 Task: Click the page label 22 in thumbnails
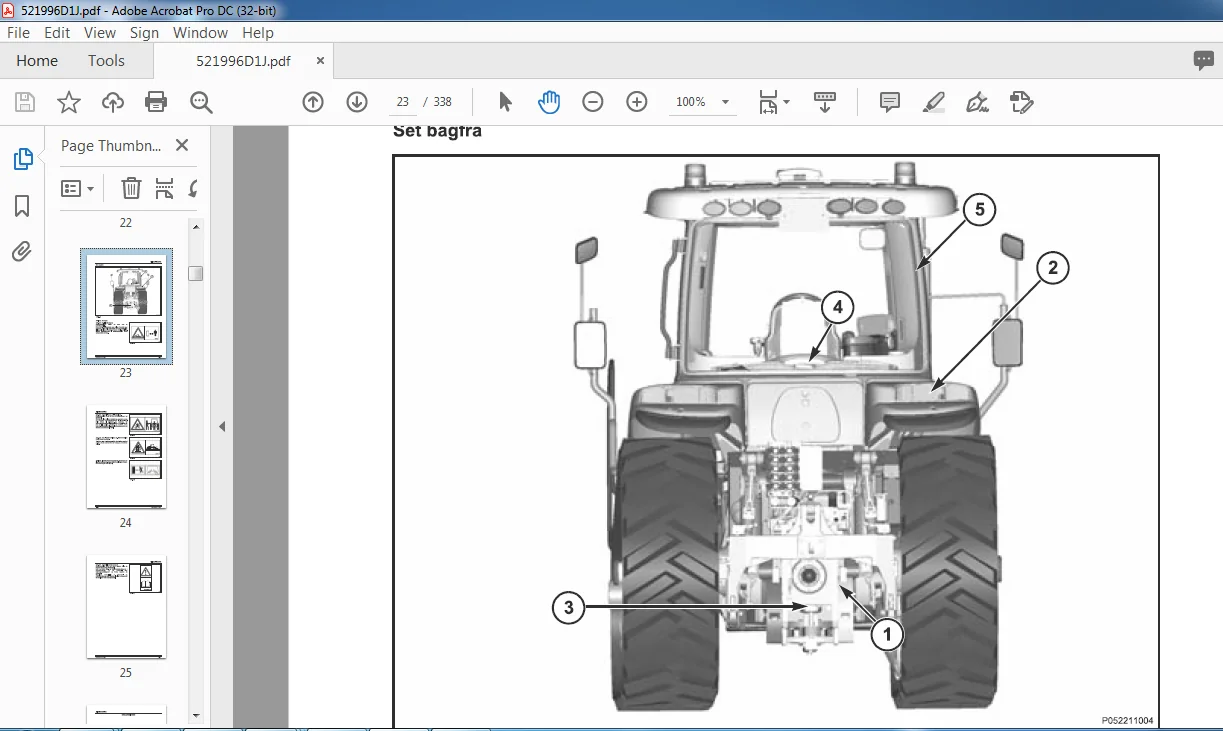pos(126,223)
